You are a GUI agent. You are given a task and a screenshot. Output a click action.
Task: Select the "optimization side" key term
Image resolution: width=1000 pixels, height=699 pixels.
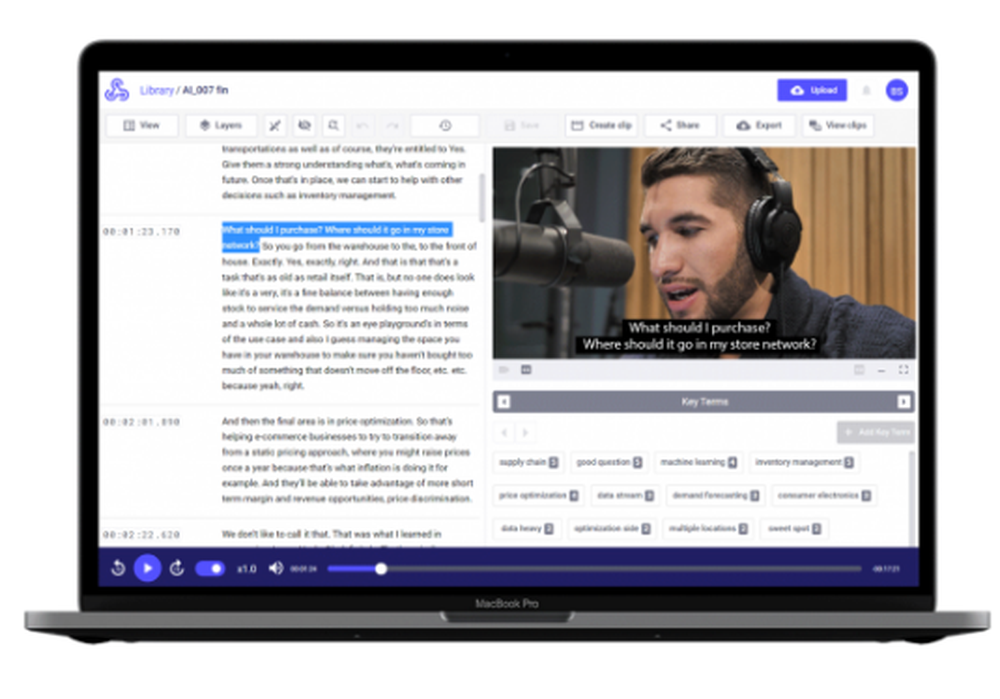612,529
